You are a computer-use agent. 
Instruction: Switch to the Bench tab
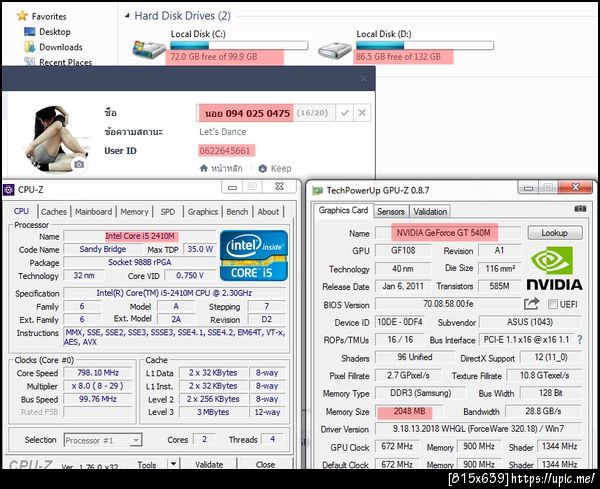pyautogui.click(x=237, y=212)
